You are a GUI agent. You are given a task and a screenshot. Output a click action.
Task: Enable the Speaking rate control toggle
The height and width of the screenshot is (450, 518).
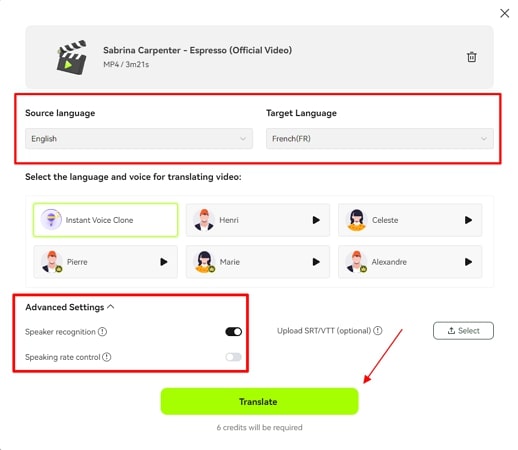233,357
